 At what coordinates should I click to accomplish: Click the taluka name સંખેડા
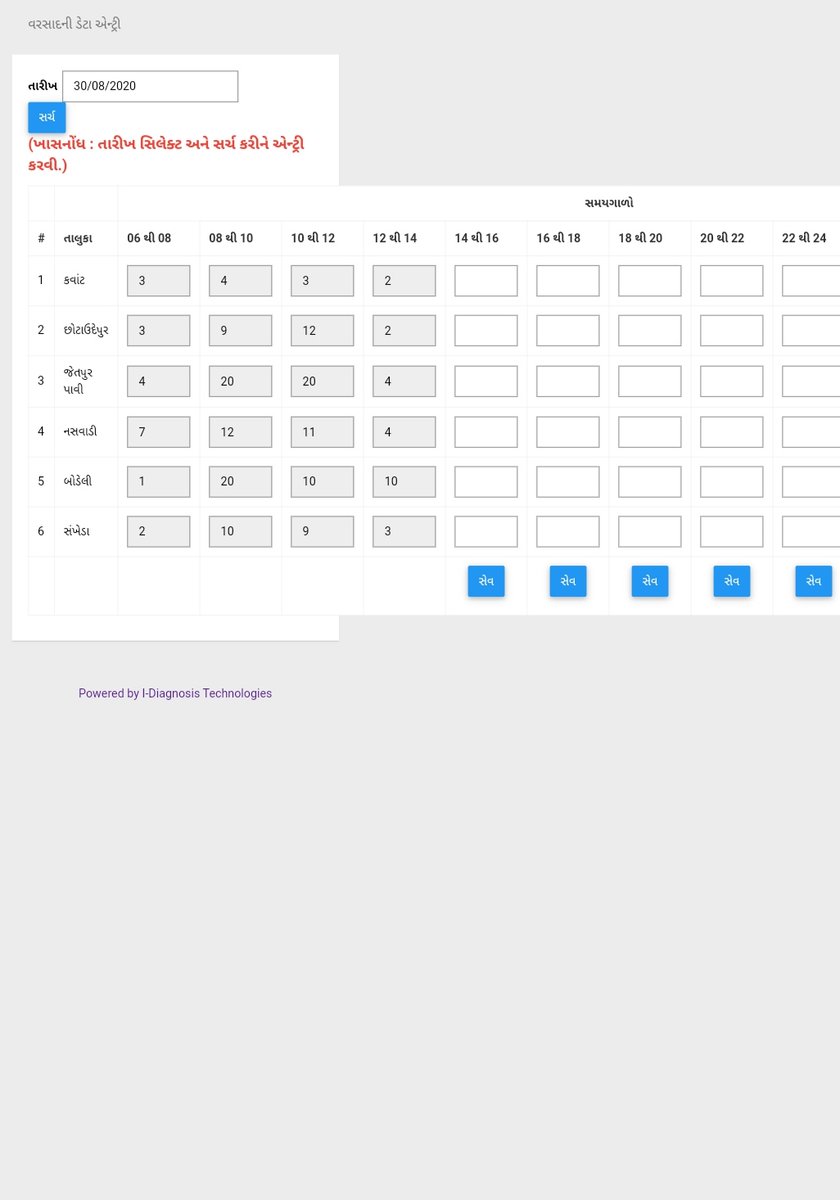[77, 531]
